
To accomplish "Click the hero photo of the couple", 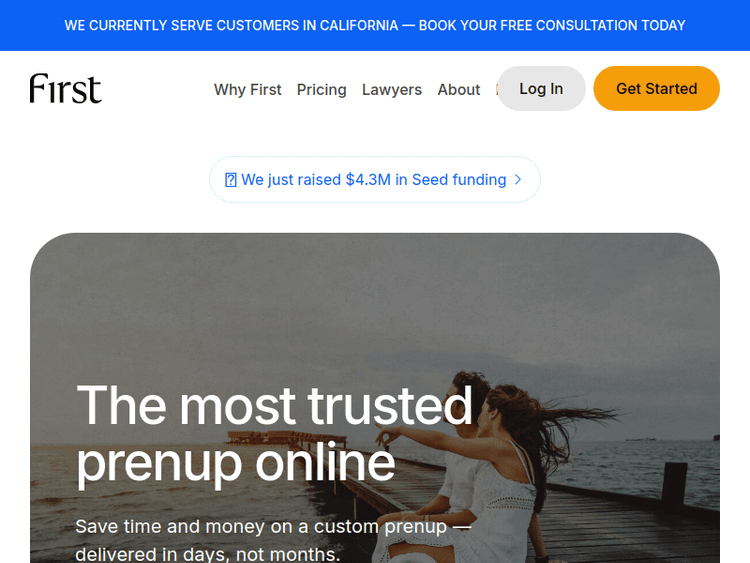I will (375, 398).
